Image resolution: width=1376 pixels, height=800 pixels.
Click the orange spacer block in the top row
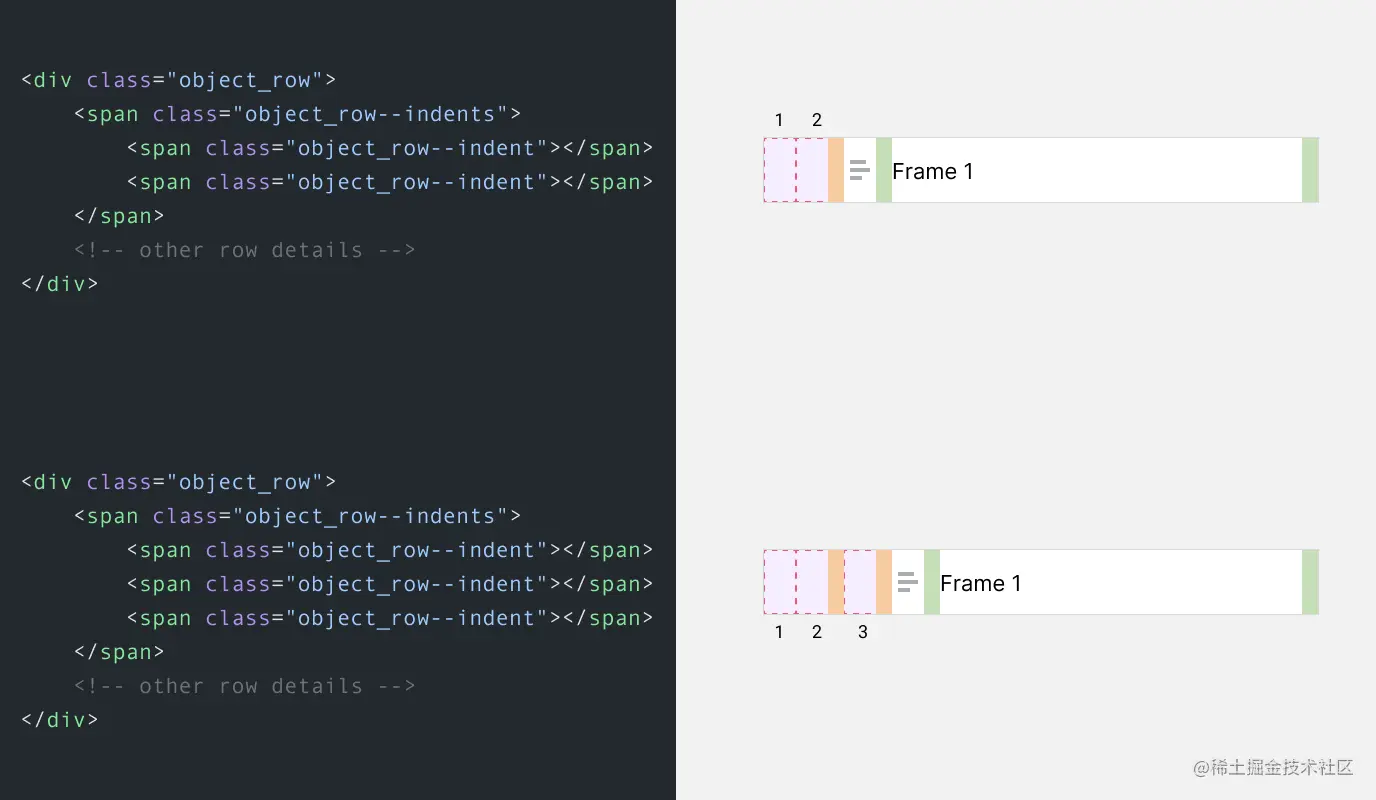pos(836,170)
